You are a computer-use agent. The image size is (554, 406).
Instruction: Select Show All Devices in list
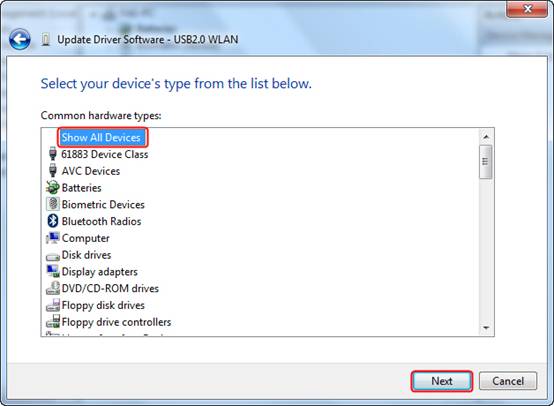point(101,137)
